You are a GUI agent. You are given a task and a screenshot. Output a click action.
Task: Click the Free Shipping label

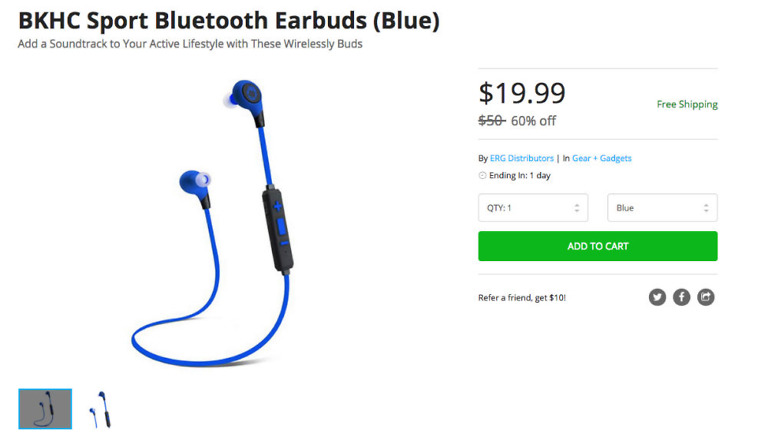687,104
